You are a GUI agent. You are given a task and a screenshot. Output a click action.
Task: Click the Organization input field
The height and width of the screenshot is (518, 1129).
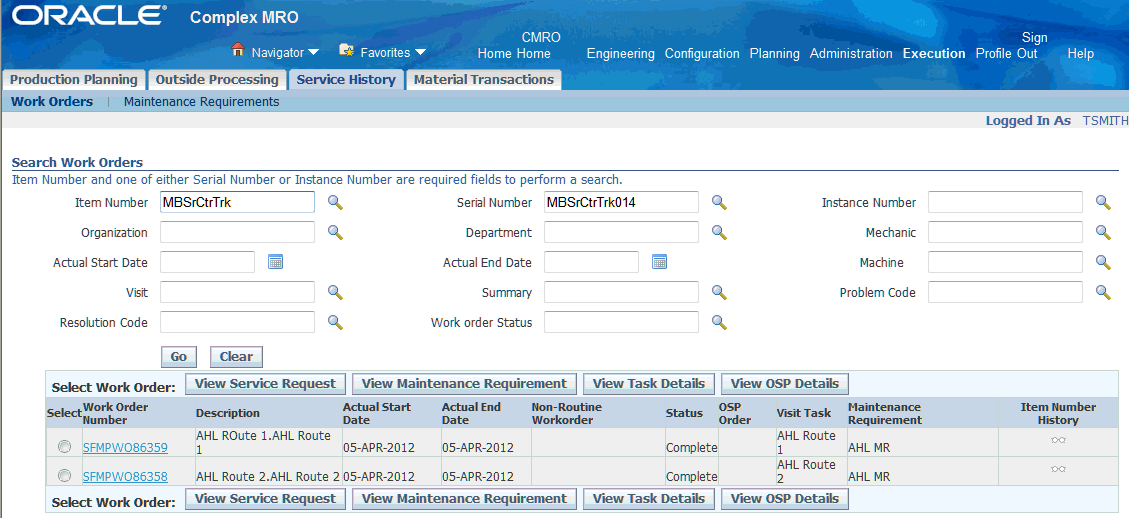[238, 232]
